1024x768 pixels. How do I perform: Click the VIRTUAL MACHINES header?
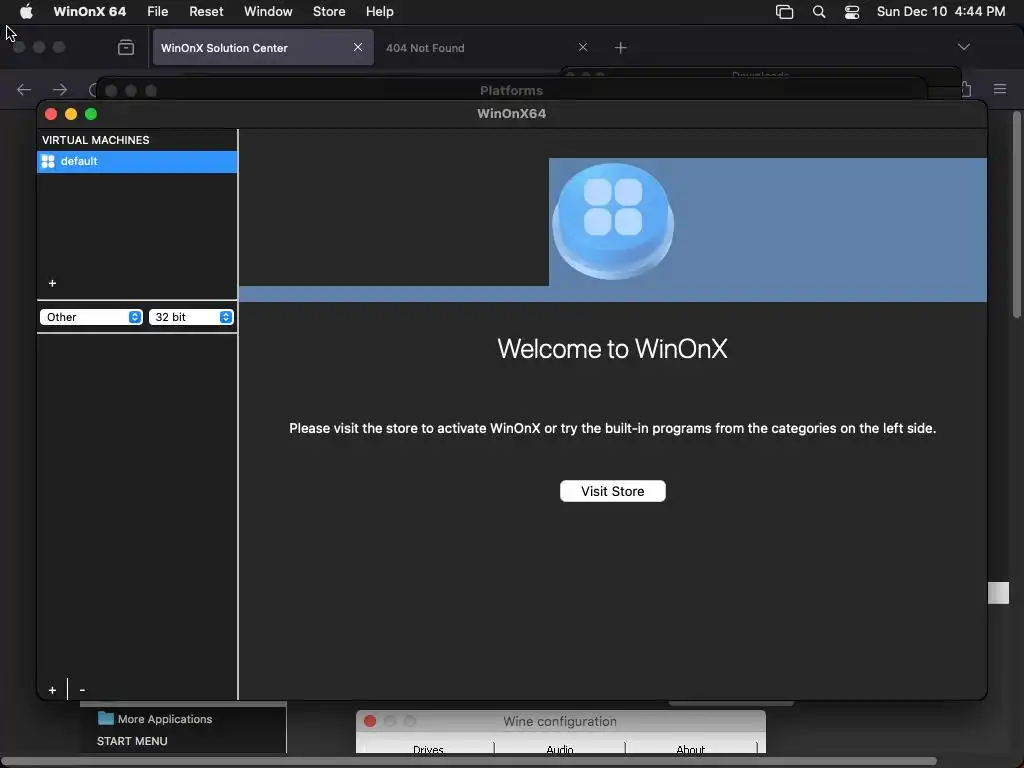coord(95,140)
